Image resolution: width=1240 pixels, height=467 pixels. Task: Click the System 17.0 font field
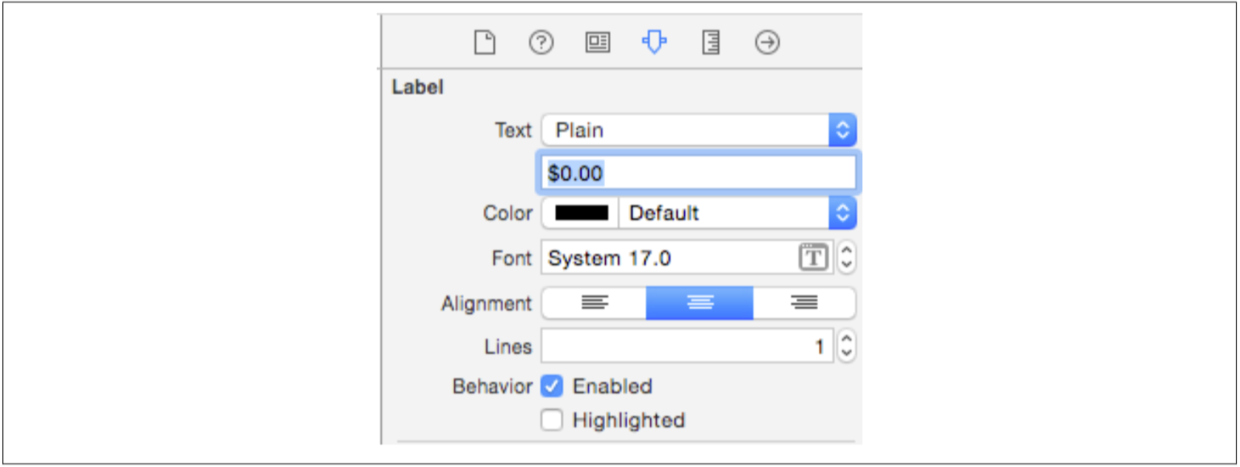point(668,258)
